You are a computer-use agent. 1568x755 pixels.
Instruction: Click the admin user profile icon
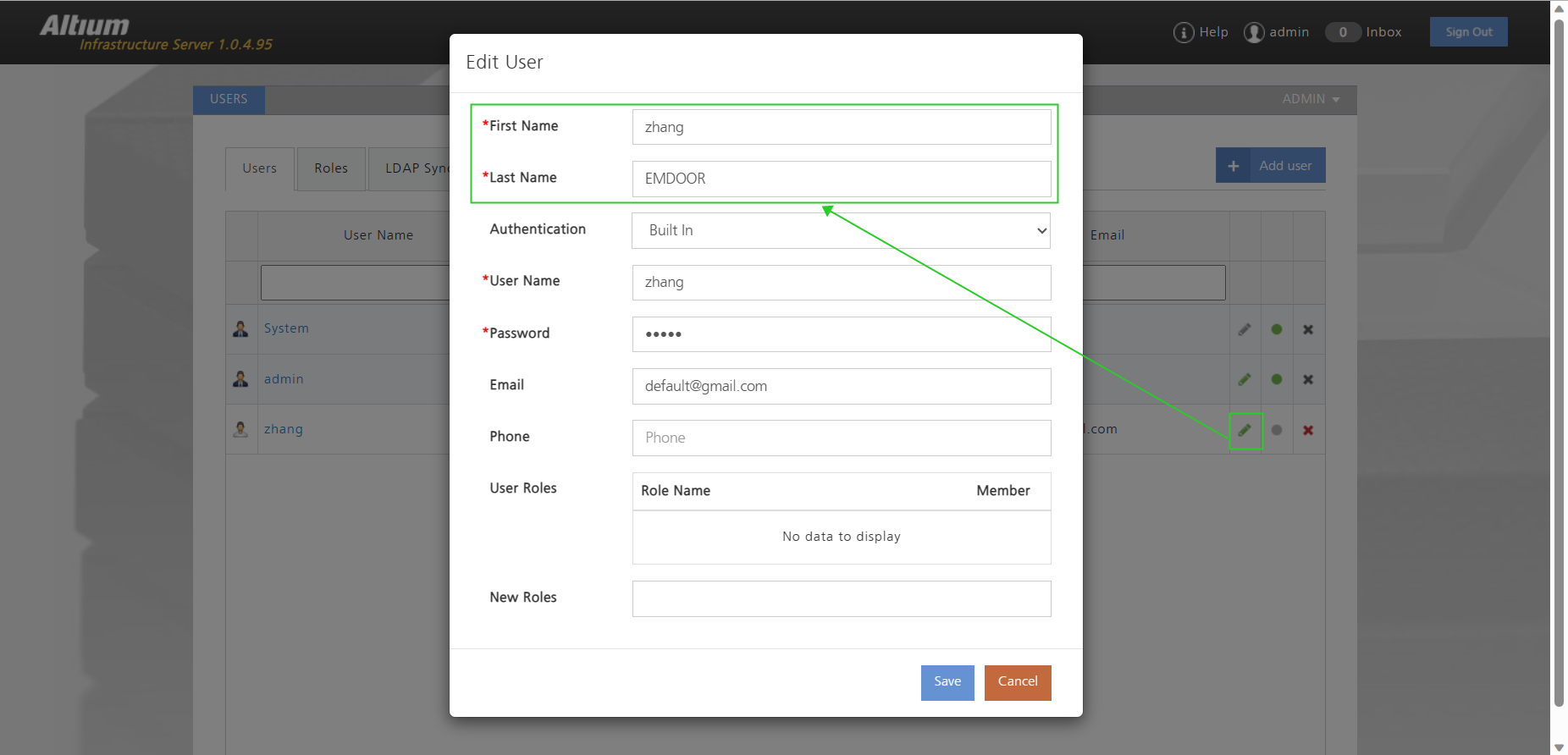(x=1254, y=32)
